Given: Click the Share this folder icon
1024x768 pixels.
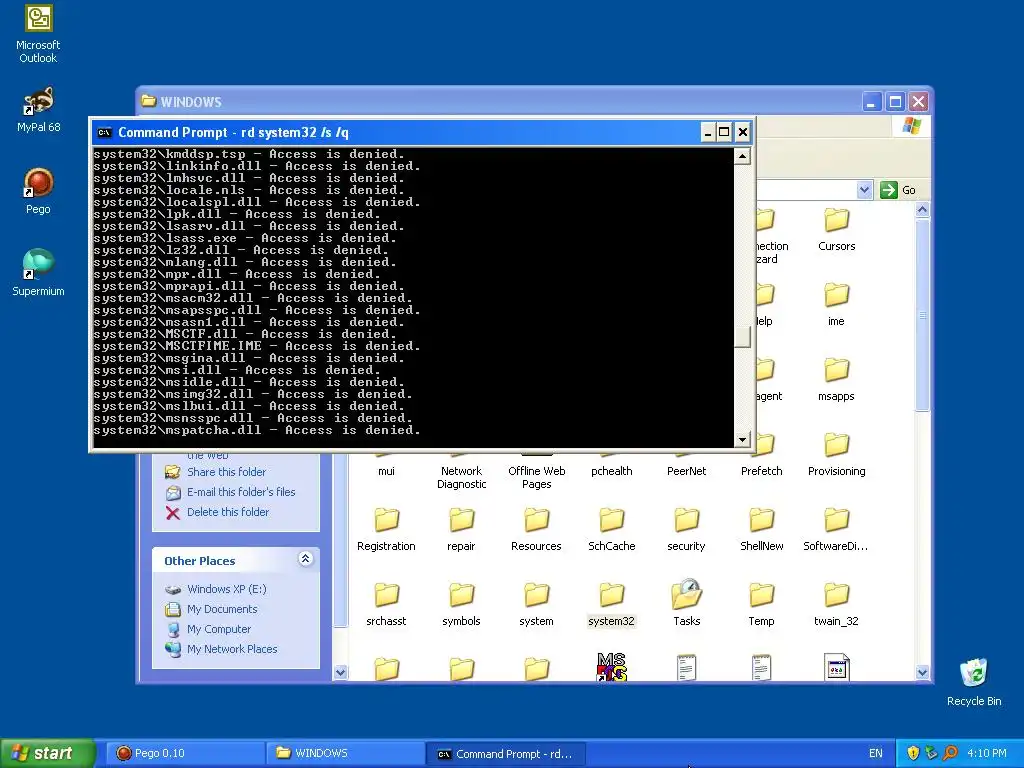Looking at the screenshot, I should click(172, 472).
